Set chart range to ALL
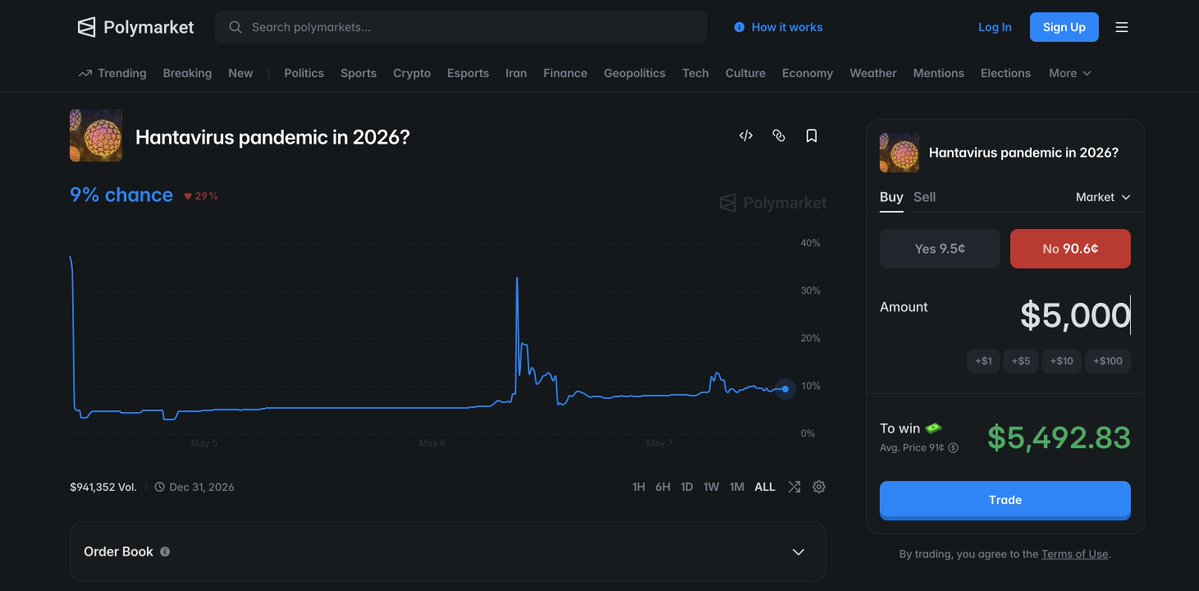Viewport: 1199px width, 591px height. click(765, 487)
